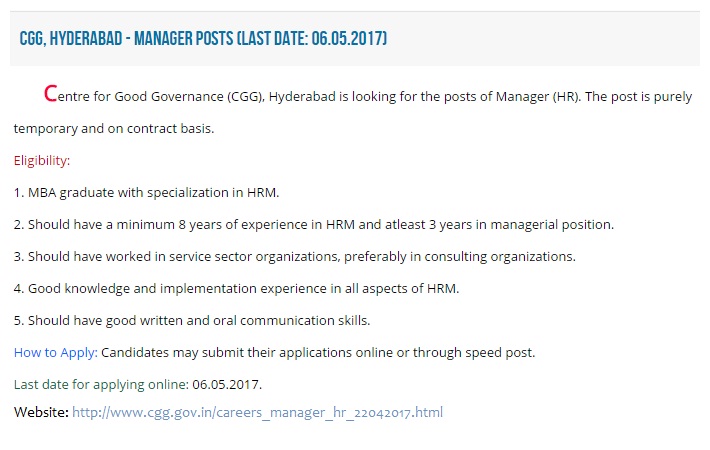Click the written and oral communication line
This screenshot has height=450, width=710.
(x=192, y=321)
